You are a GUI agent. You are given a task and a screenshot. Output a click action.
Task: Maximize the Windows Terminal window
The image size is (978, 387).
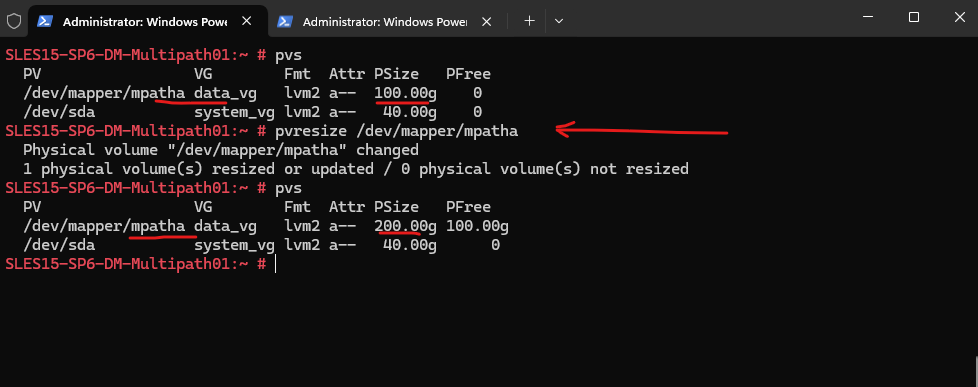tap(914, 17)
